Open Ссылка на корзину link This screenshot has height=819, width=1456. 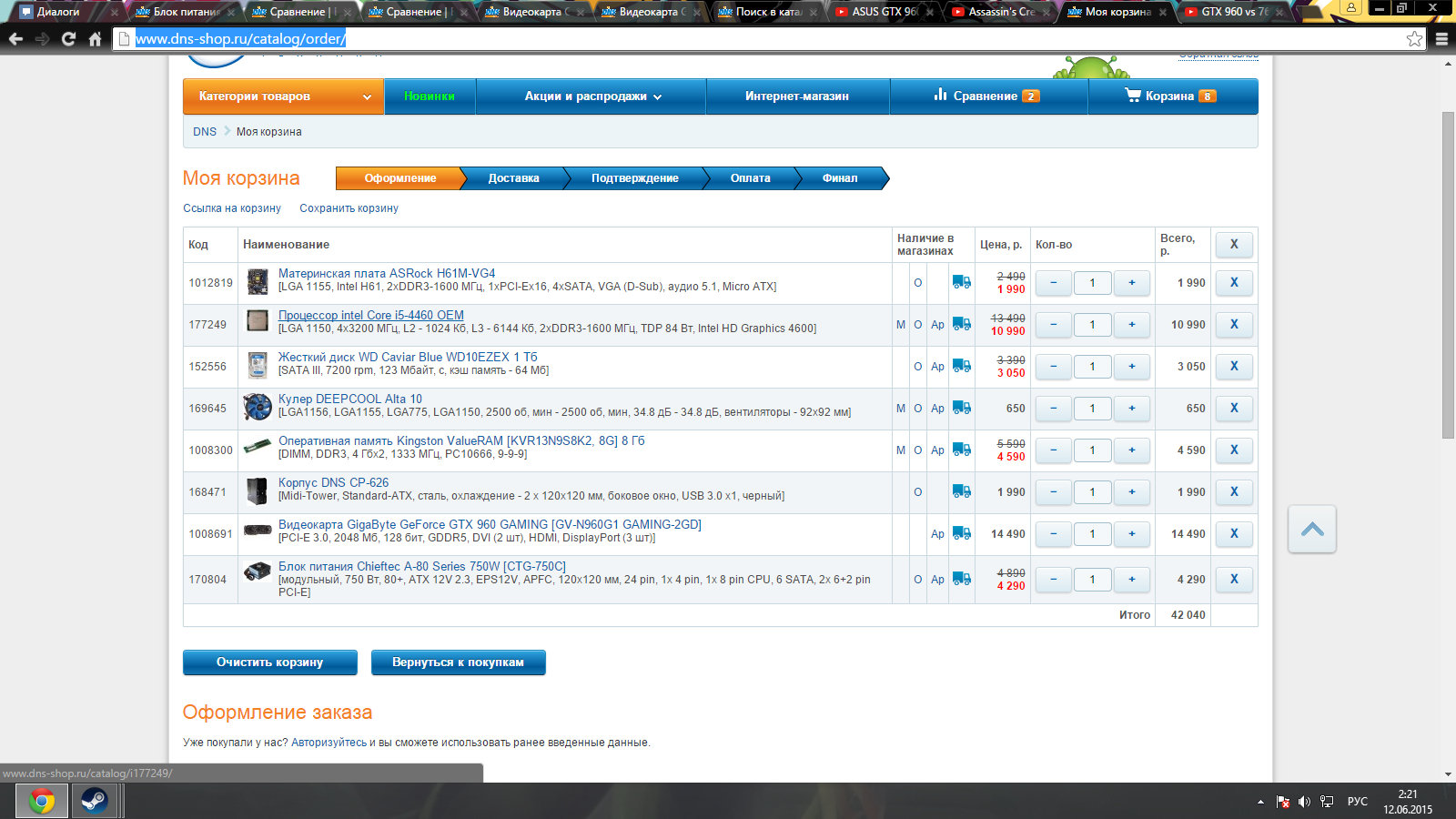tap(232, 208)
